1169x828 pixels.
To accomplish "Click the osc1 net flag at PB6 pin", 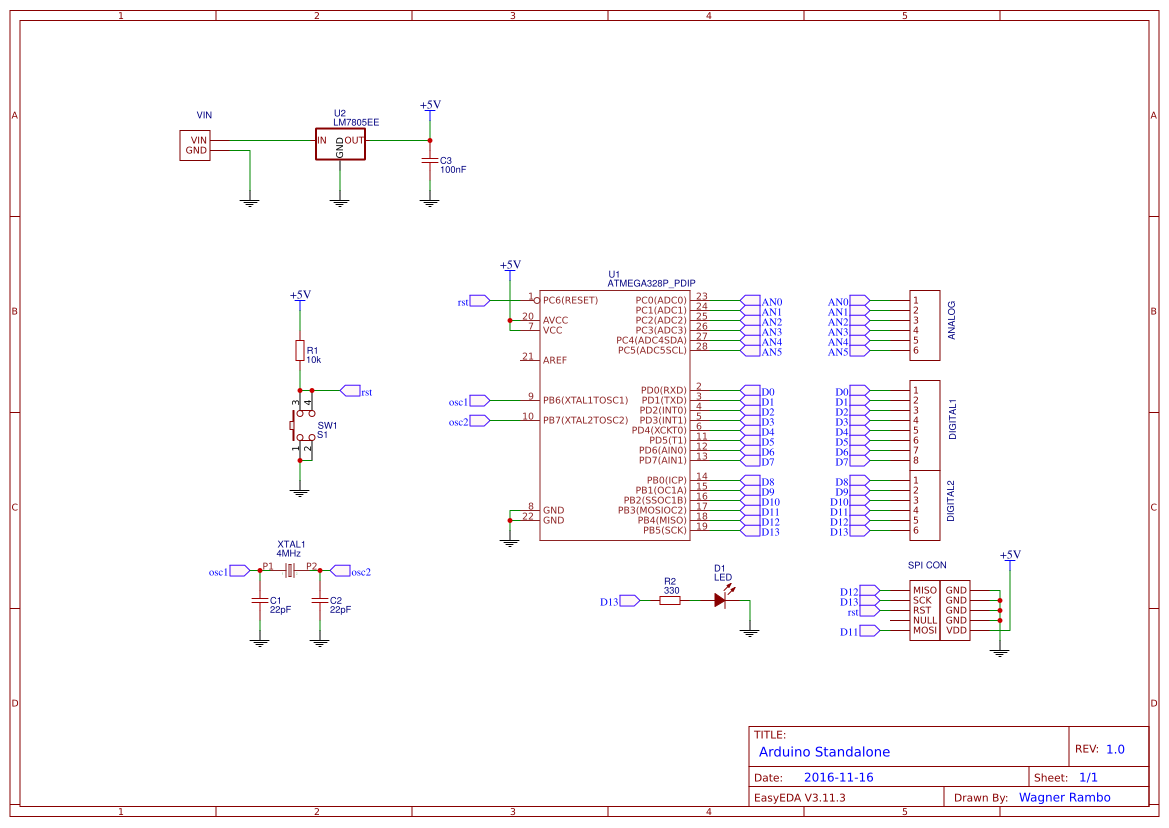I will coord(480,400).
